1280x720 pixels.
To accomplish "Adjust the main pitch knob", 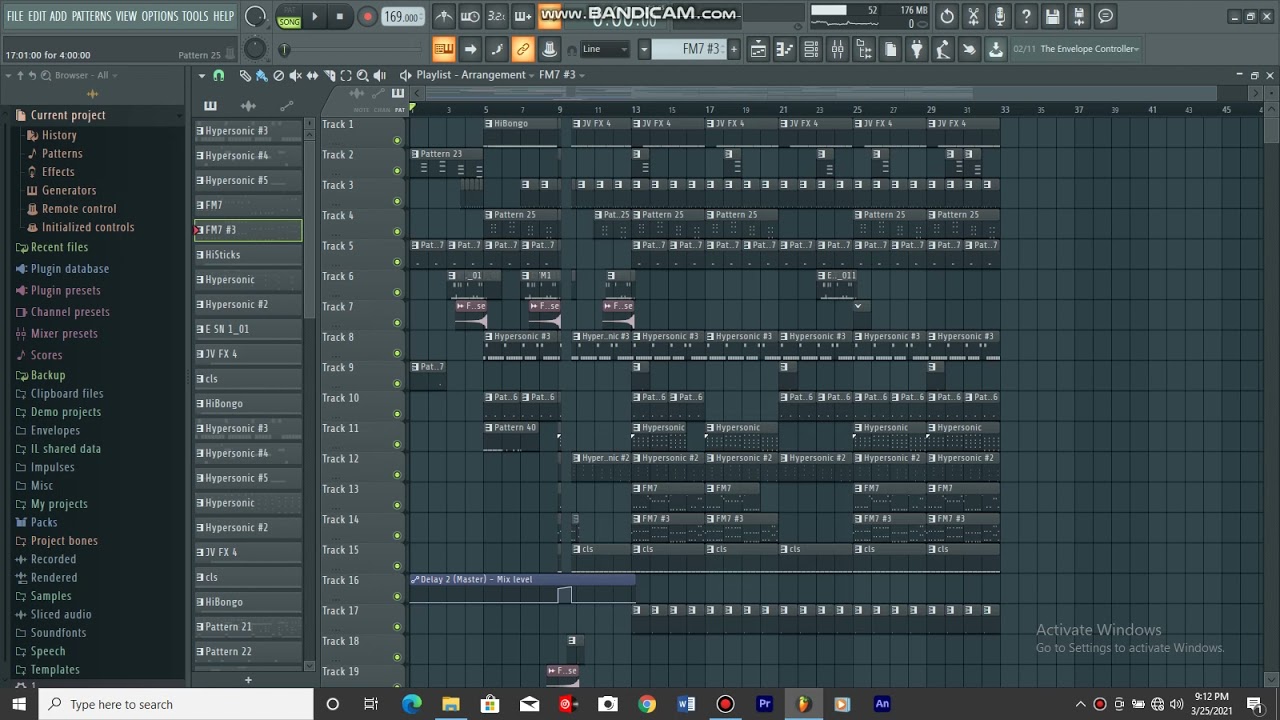I will pos(255,48).
